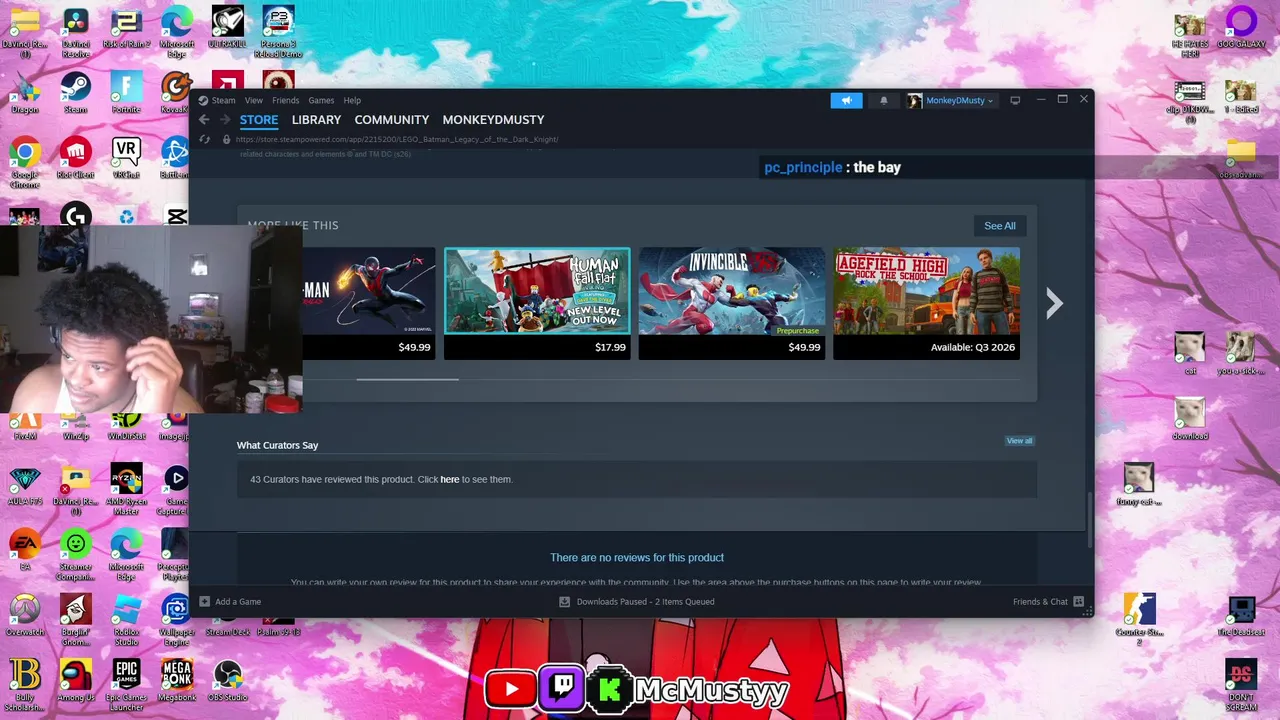Click the Steam page vertical scrollbar
Image resolution: width=1280 pixels, height=720 pixels.
(1089, 520)
